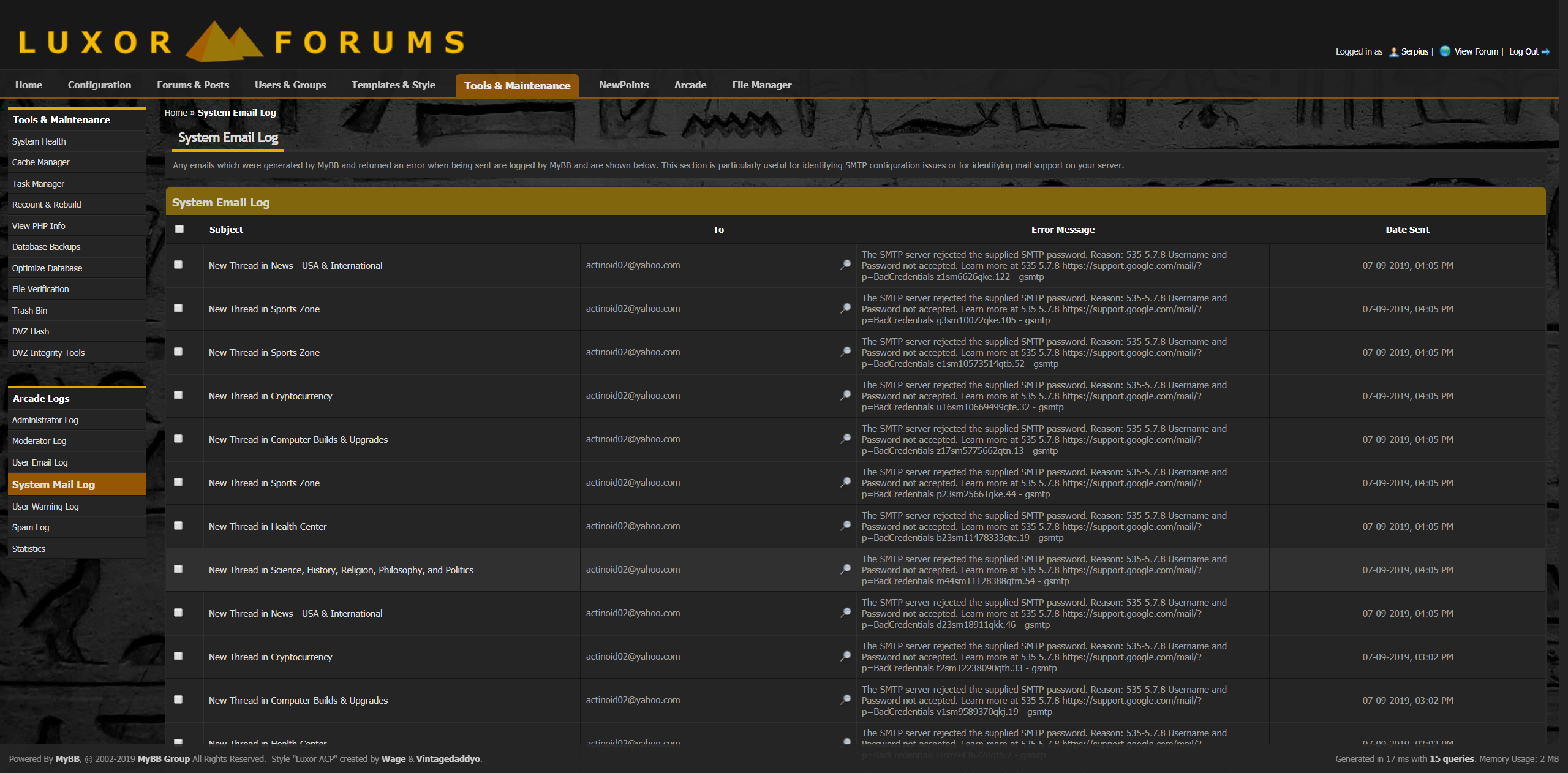Image resolution: width=1568 pixels, height=773 pixels.
Task: Open Trash Bin in sidebar
Action: click(x=77, y=311)
